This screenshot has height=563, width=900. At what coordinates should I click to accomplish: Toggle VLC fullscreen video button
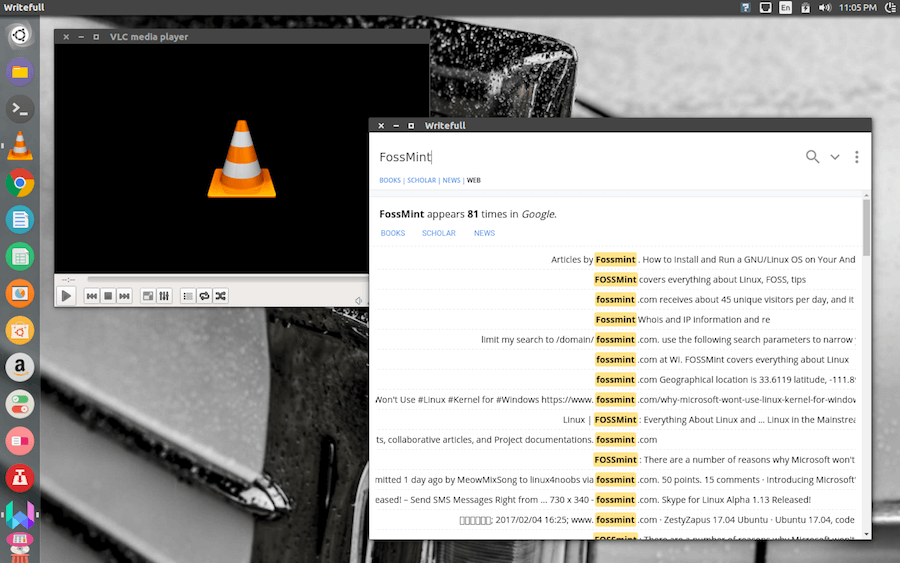[148, 296]
